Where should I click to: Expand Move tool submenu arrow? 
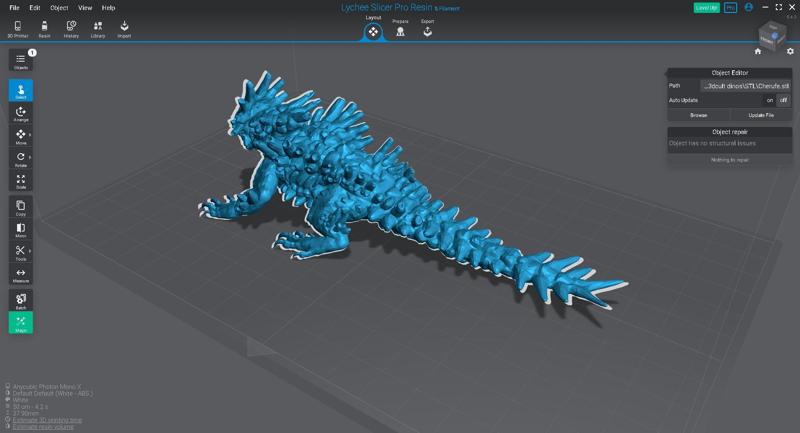click(30, 135)
